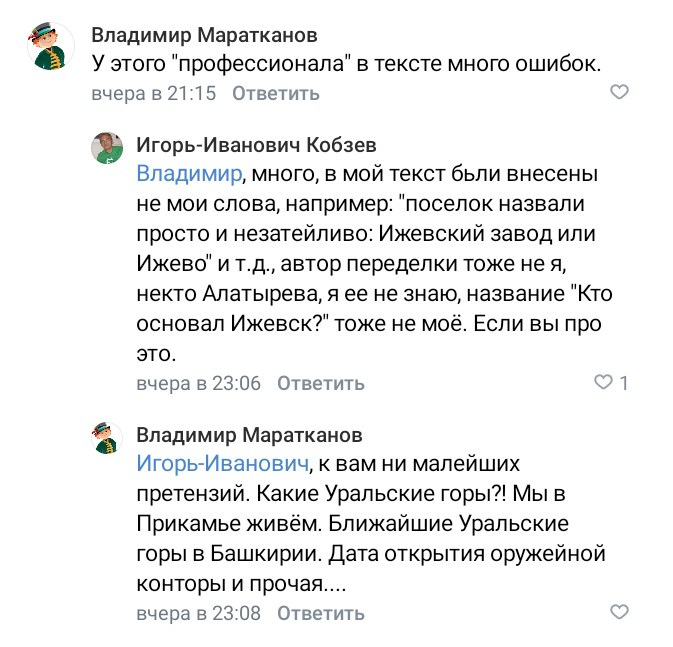Like the reply posted at 23:08
Image resolution: width=673 pixels, height=647 pixels.
pyautogui.click(x=619, y=612)
